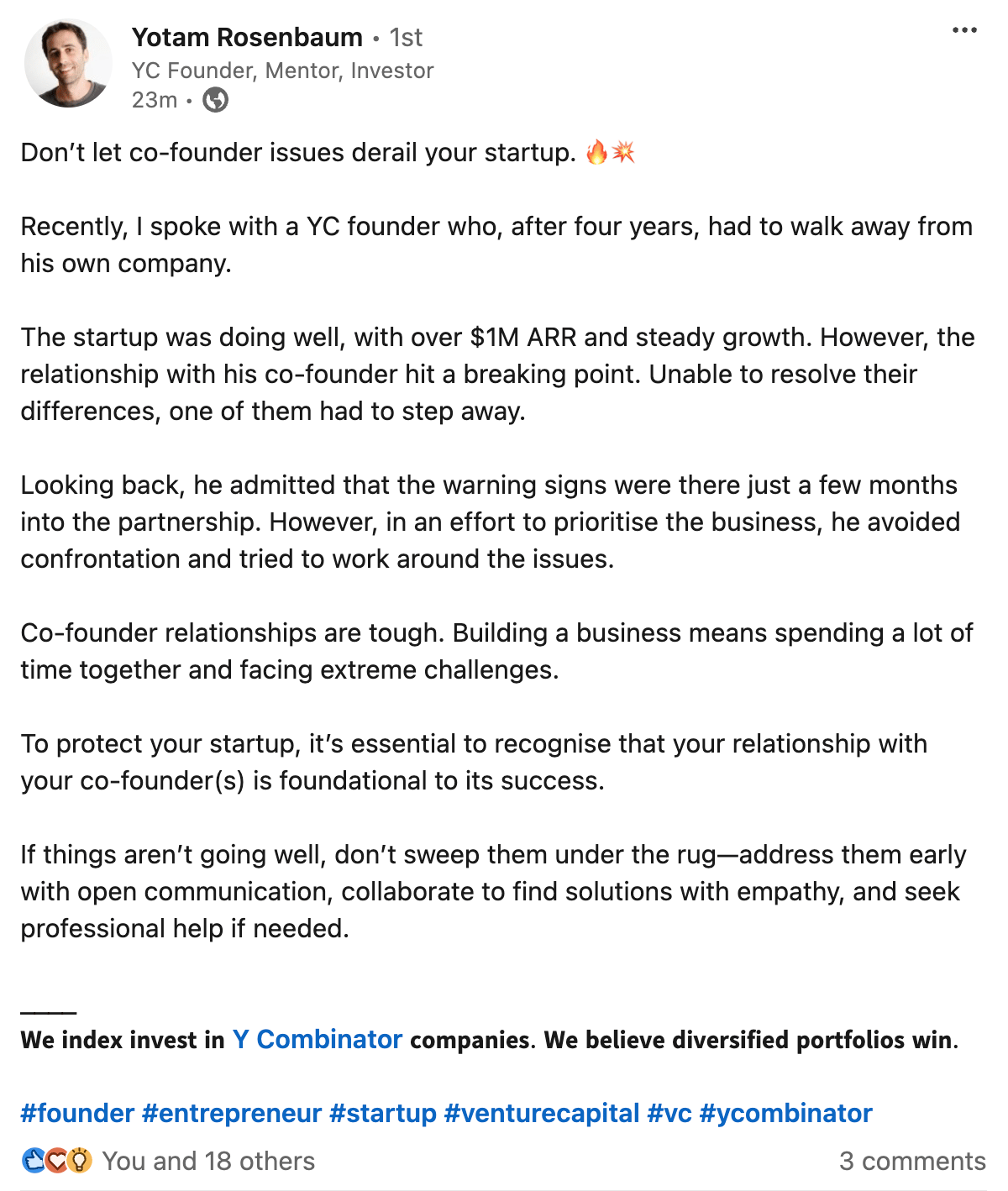Click the Y Combinator company link
1008x1191 pixels.
point(318,1040)
